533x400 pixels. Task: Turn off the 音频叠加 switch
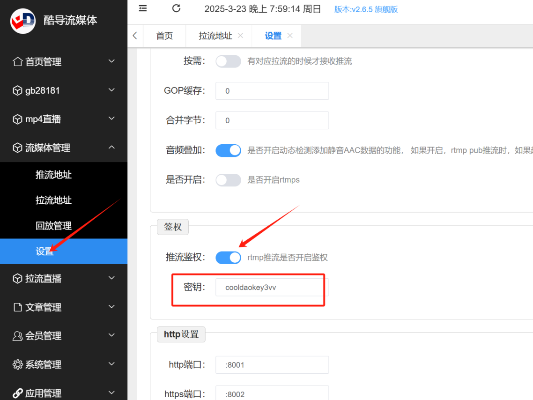228,150
